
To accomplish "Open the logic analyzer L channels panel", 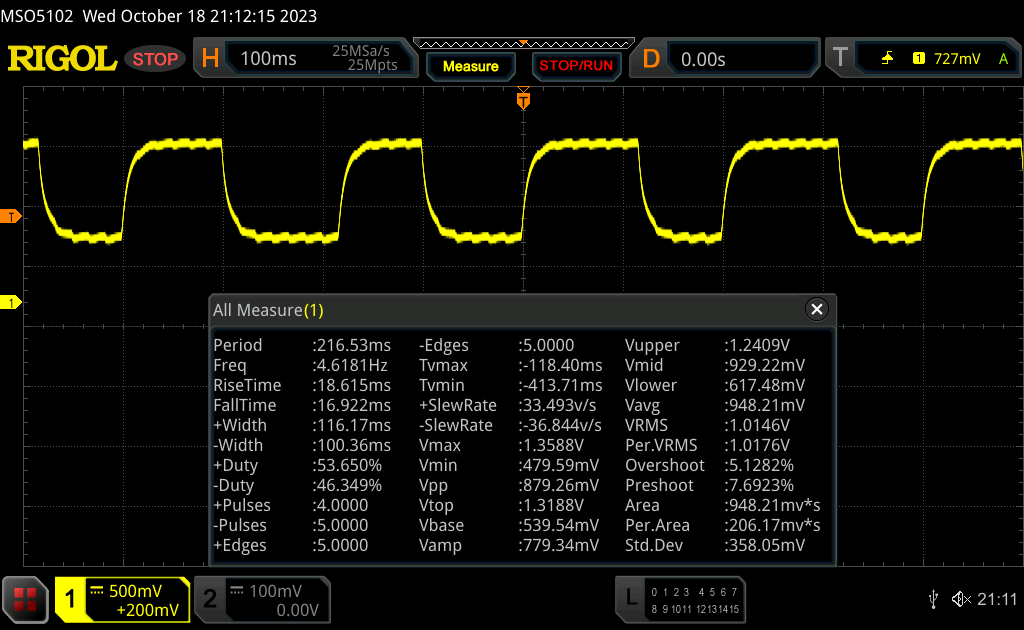I will click(x=680, y=600).
